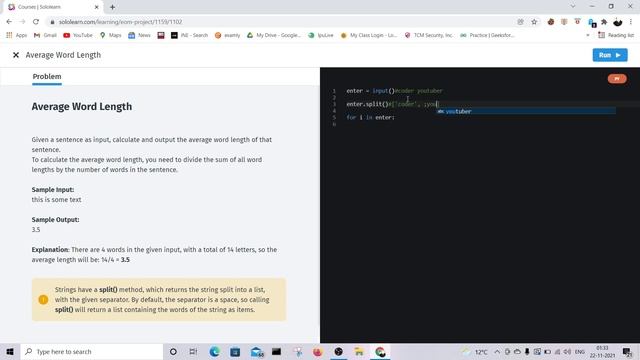
Task: Click the 'Average Word Length' heading
Action: (82, 107)
